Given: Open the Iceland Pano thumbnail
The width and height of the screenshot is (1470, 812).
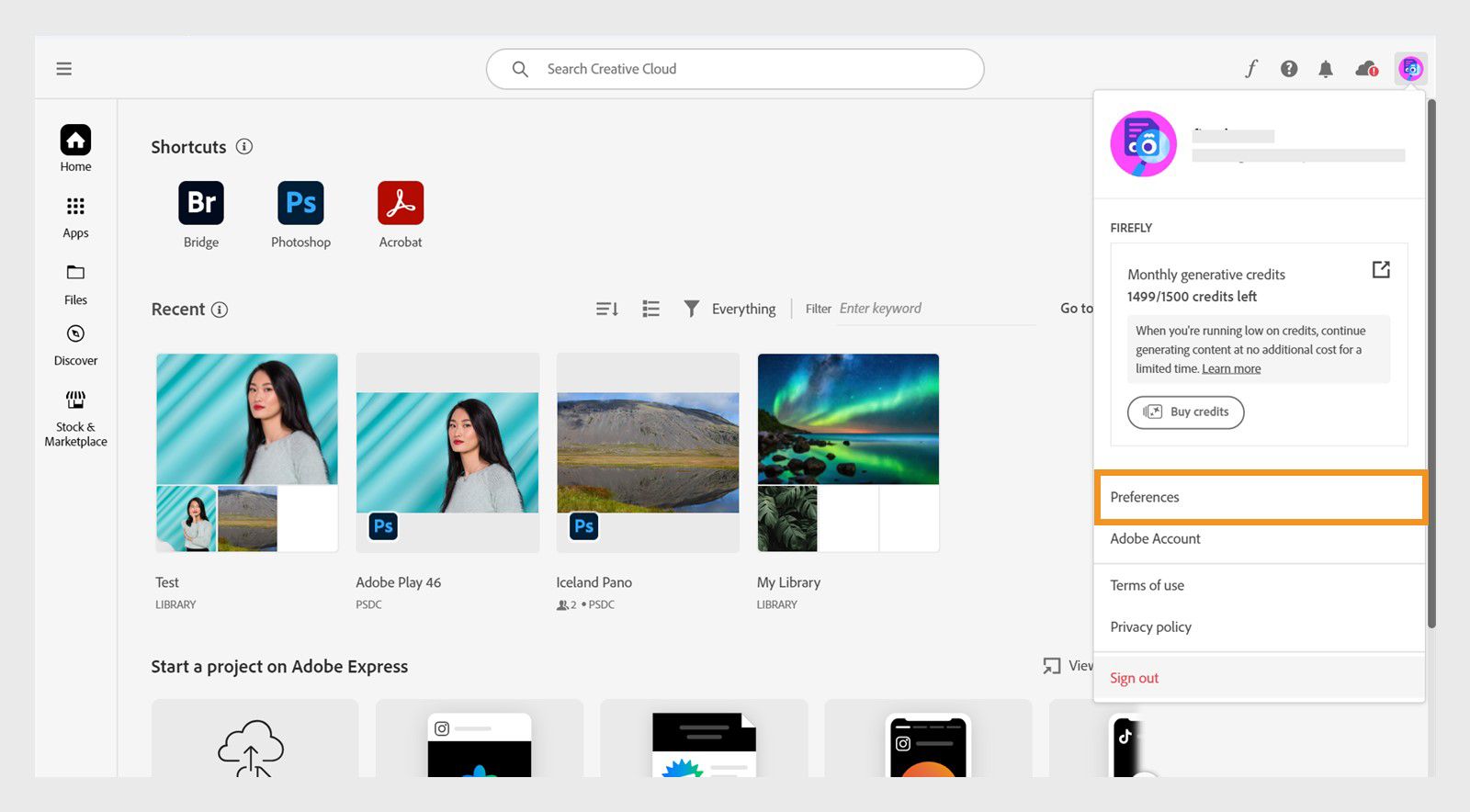Looking at the screenshot, I should [648, 453].
